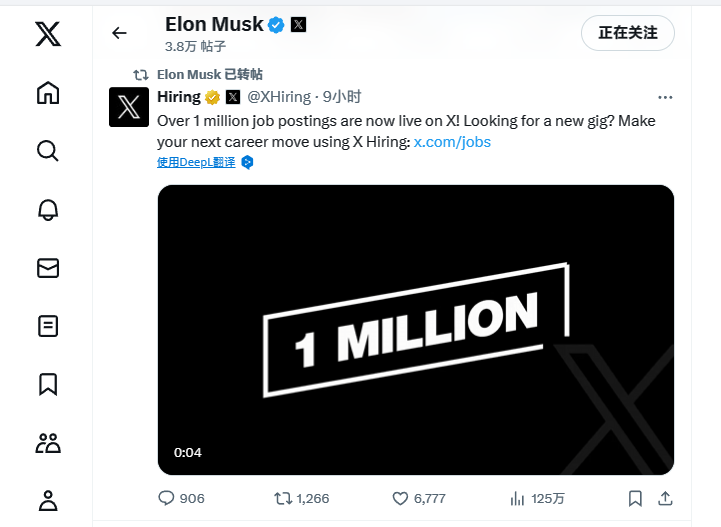The width and height of the screenshot is (721, 527).
Task: Open the repost options showing 1,266
Action: [302, 498]
